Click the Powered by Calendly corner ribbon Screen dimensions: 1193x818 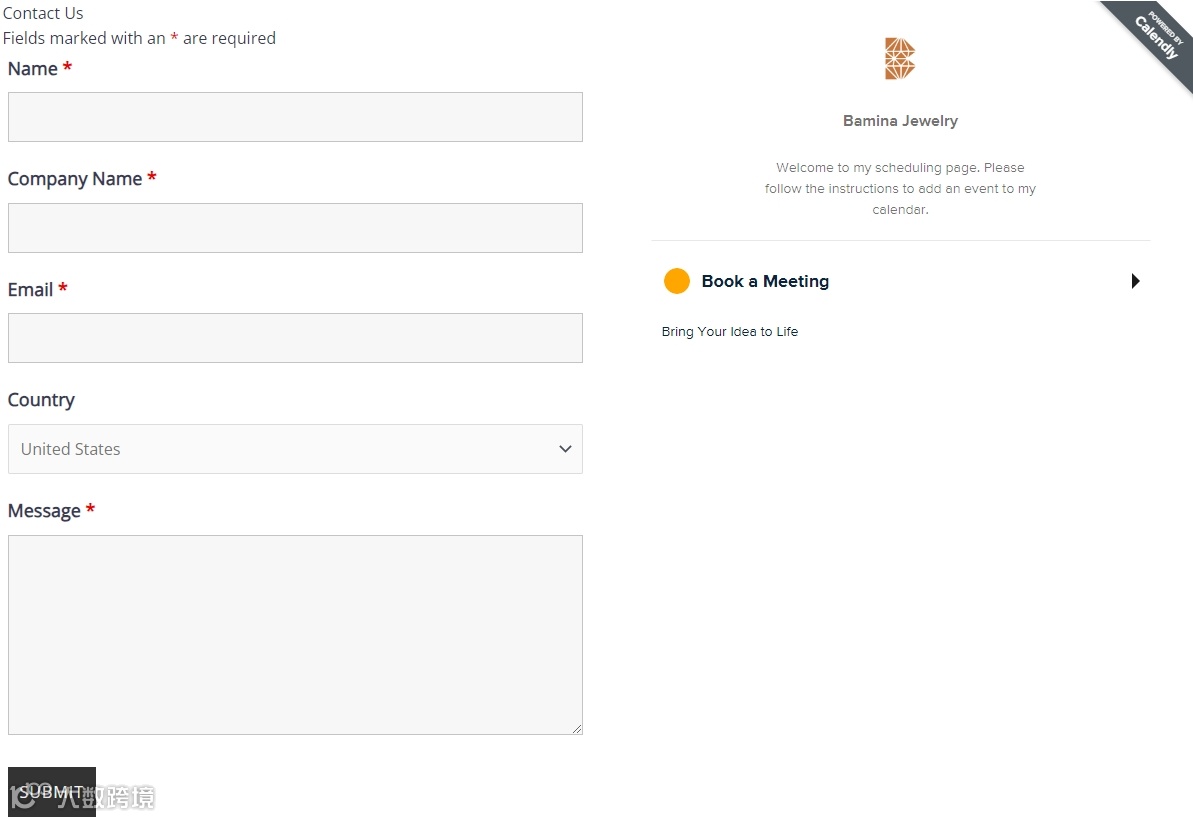point(1158,38)
